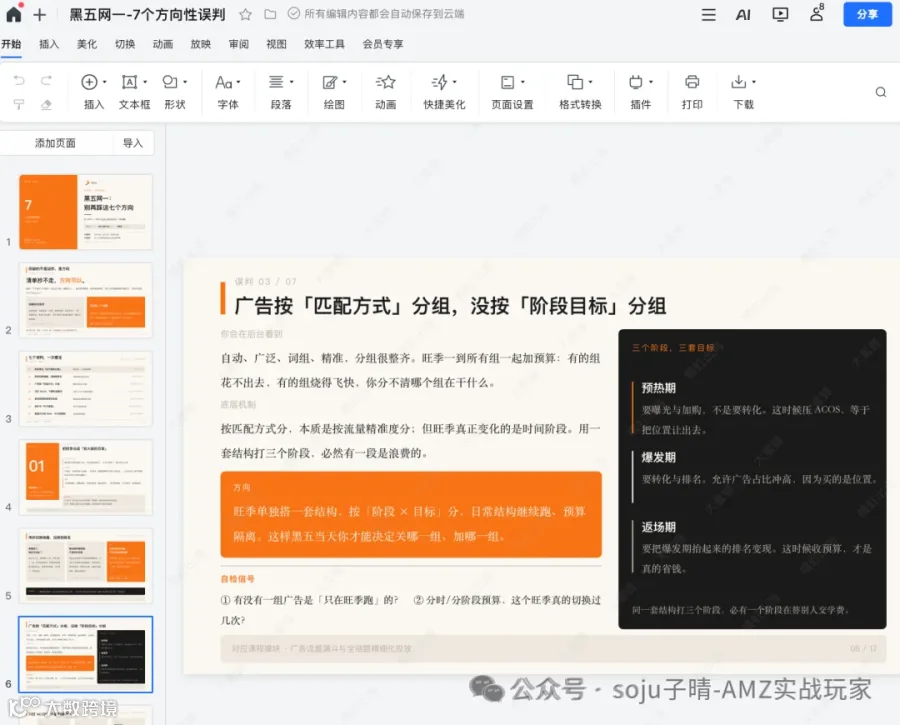Undo the last action
900x725 pixels.
[19, 80]
